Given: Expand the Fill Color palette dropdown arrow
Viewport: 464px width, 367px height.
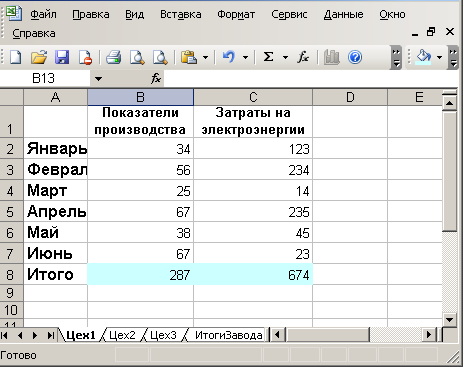Looking at the screenshot, I should point(440,58).
